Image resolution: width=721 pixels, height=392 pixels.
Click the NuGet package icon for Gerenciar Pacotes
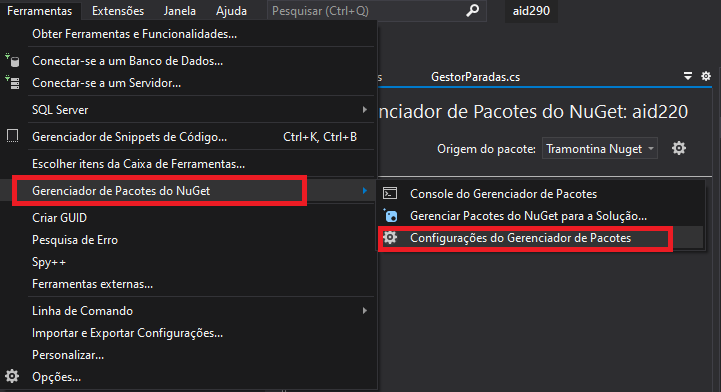[x=390, y=216]
